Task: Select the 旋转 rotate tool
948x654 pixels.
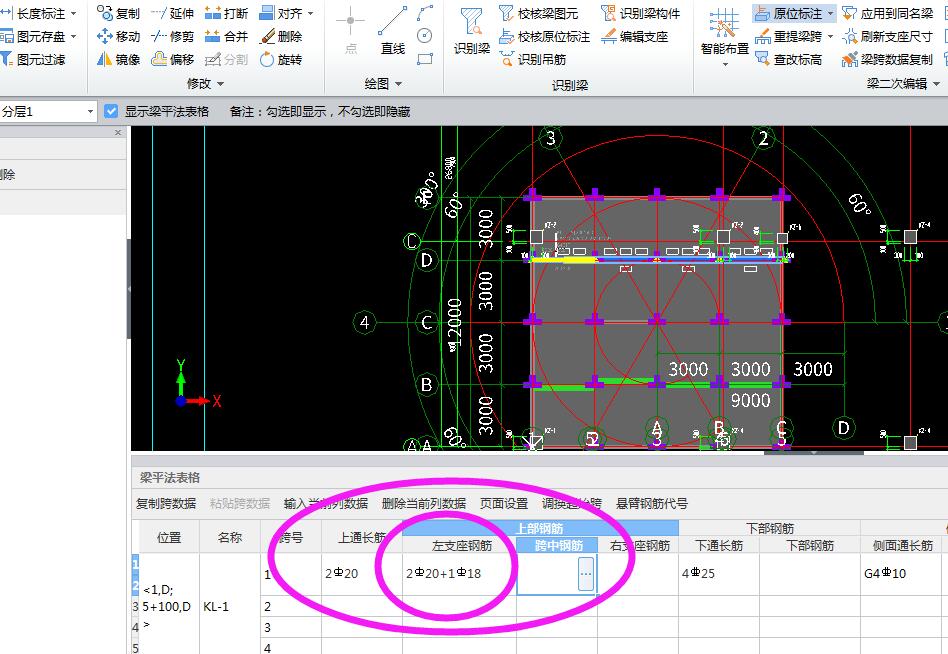Action: pyautogui.click(x=281, y=59)
